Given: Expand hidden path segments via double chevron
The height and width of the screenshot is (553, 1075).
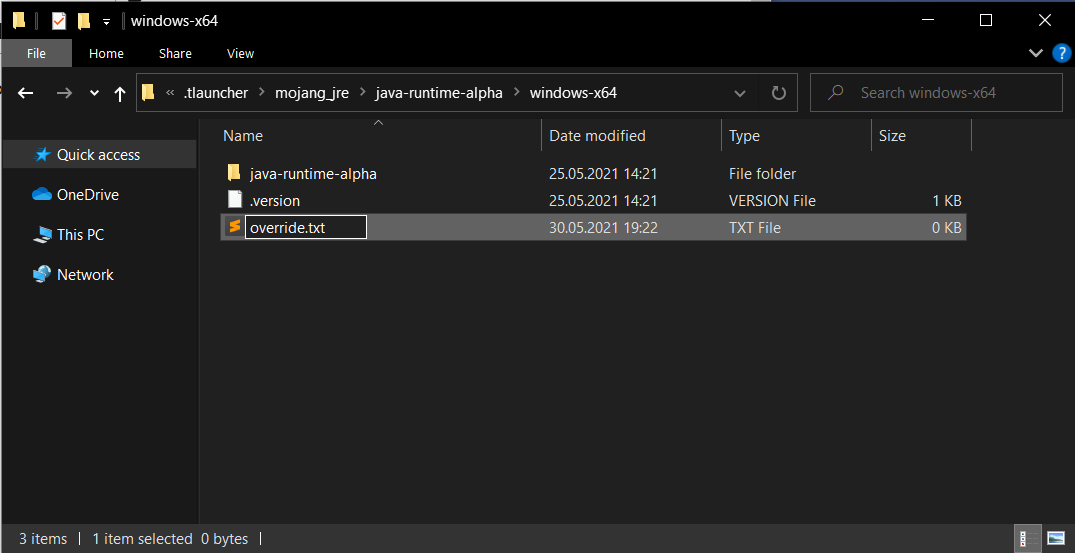Looking at the screenshot, I should tap(170, 93).
